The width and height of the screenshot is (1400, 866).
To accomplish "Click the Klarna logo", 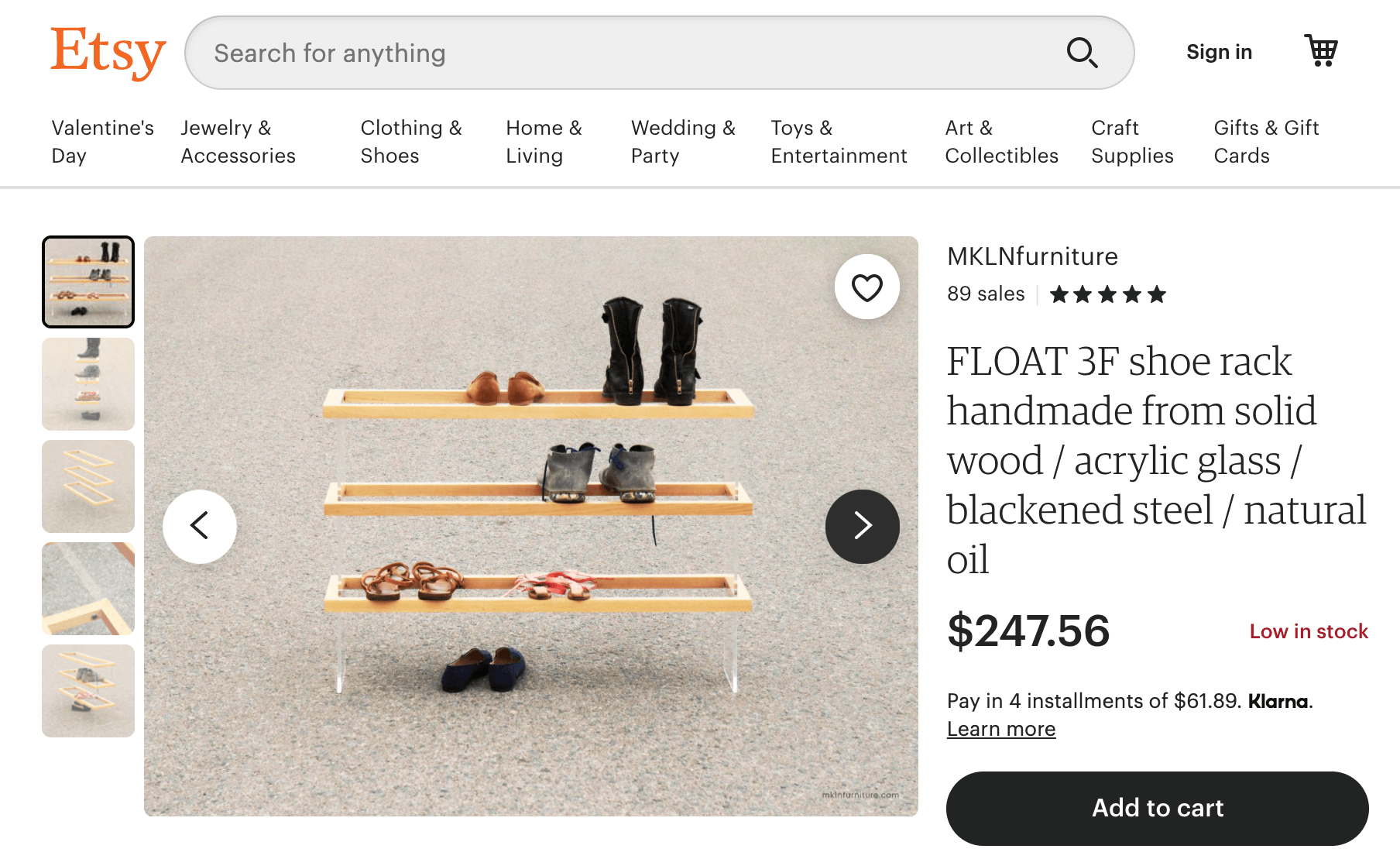I will point(1278,702).
